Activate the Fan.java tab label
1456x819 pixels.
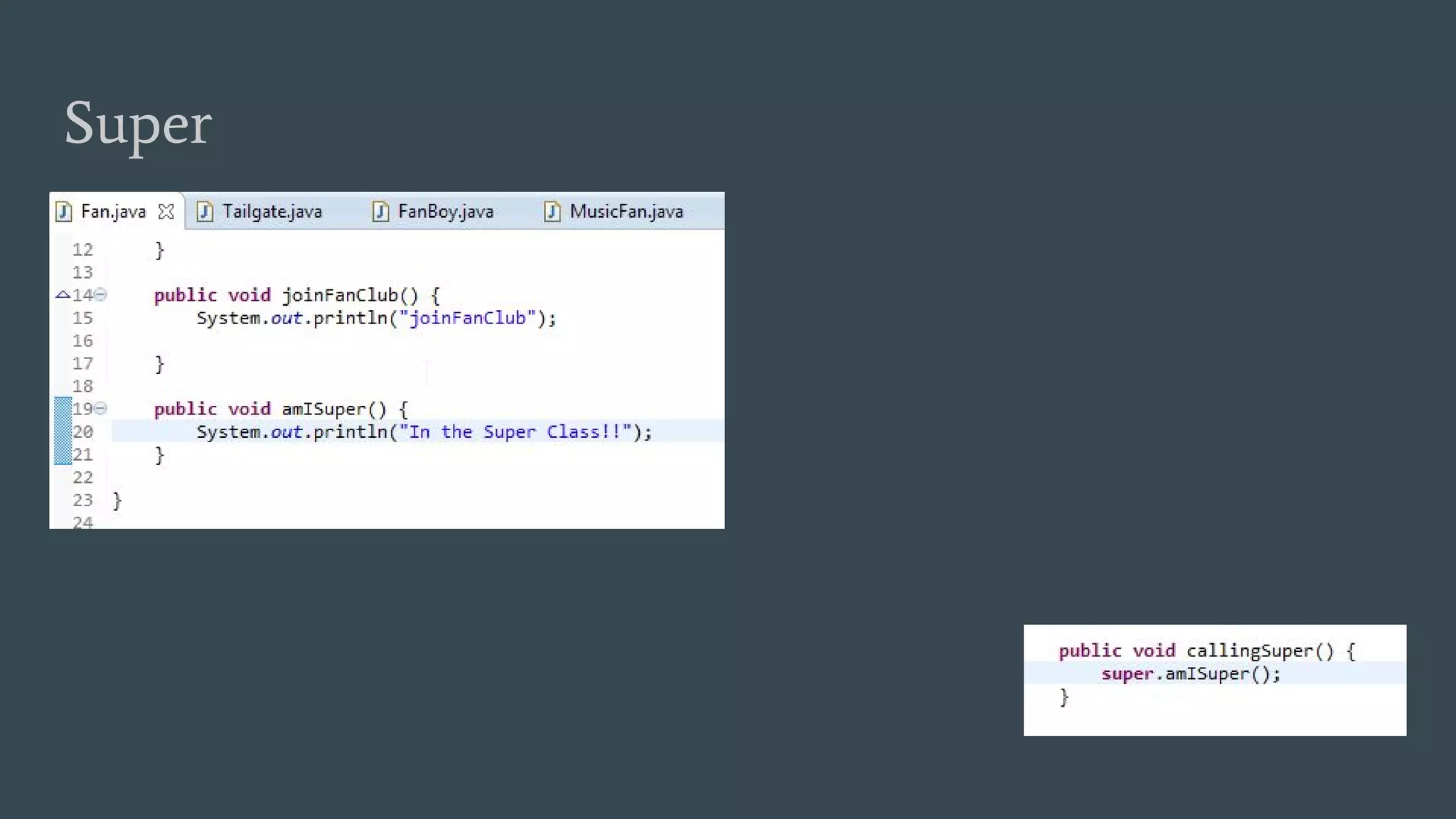coord(113,212)
